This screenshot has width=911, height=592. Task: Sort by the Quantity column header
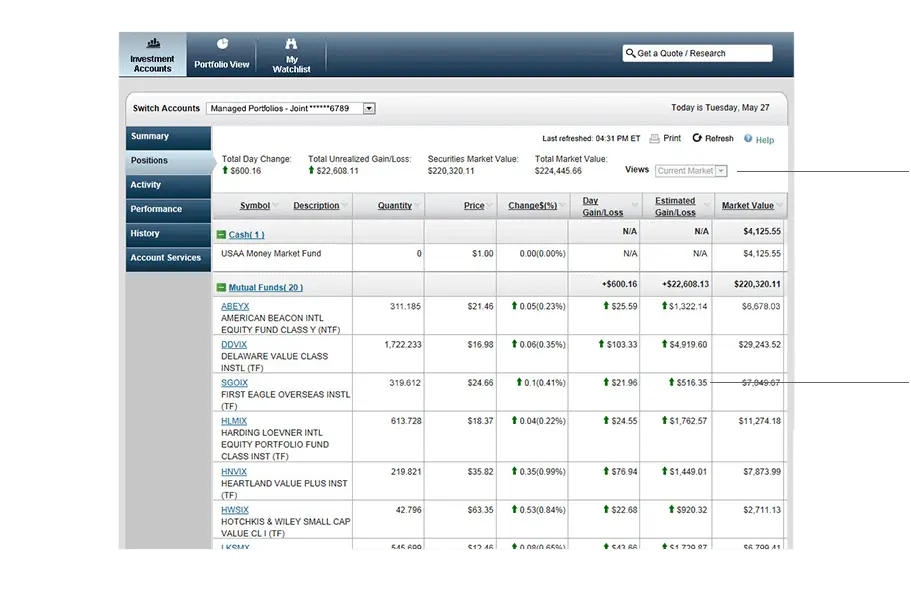point(394,206)
